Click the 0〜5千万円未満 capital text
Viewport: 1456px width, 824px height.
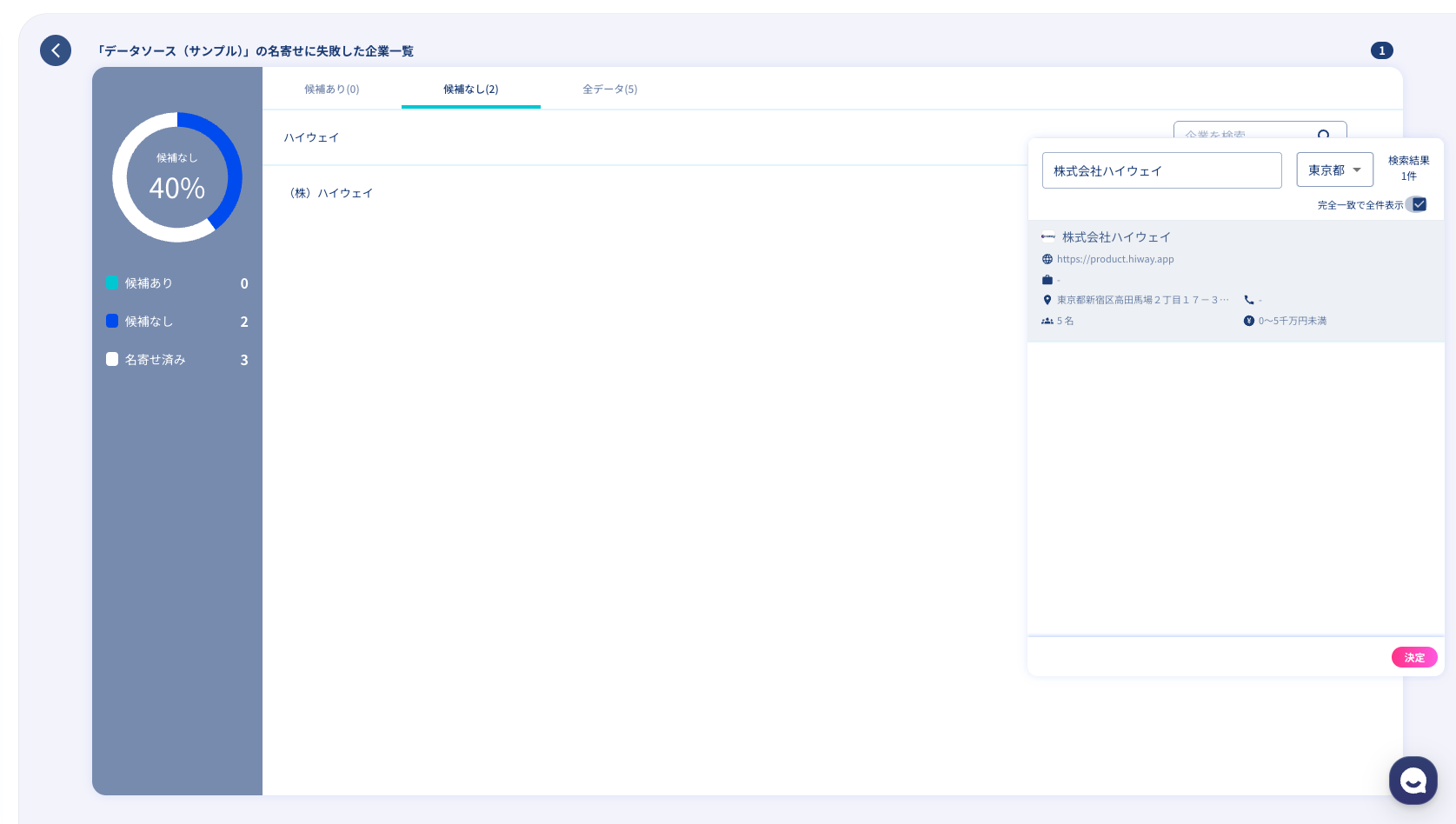tap(1293, 321)
